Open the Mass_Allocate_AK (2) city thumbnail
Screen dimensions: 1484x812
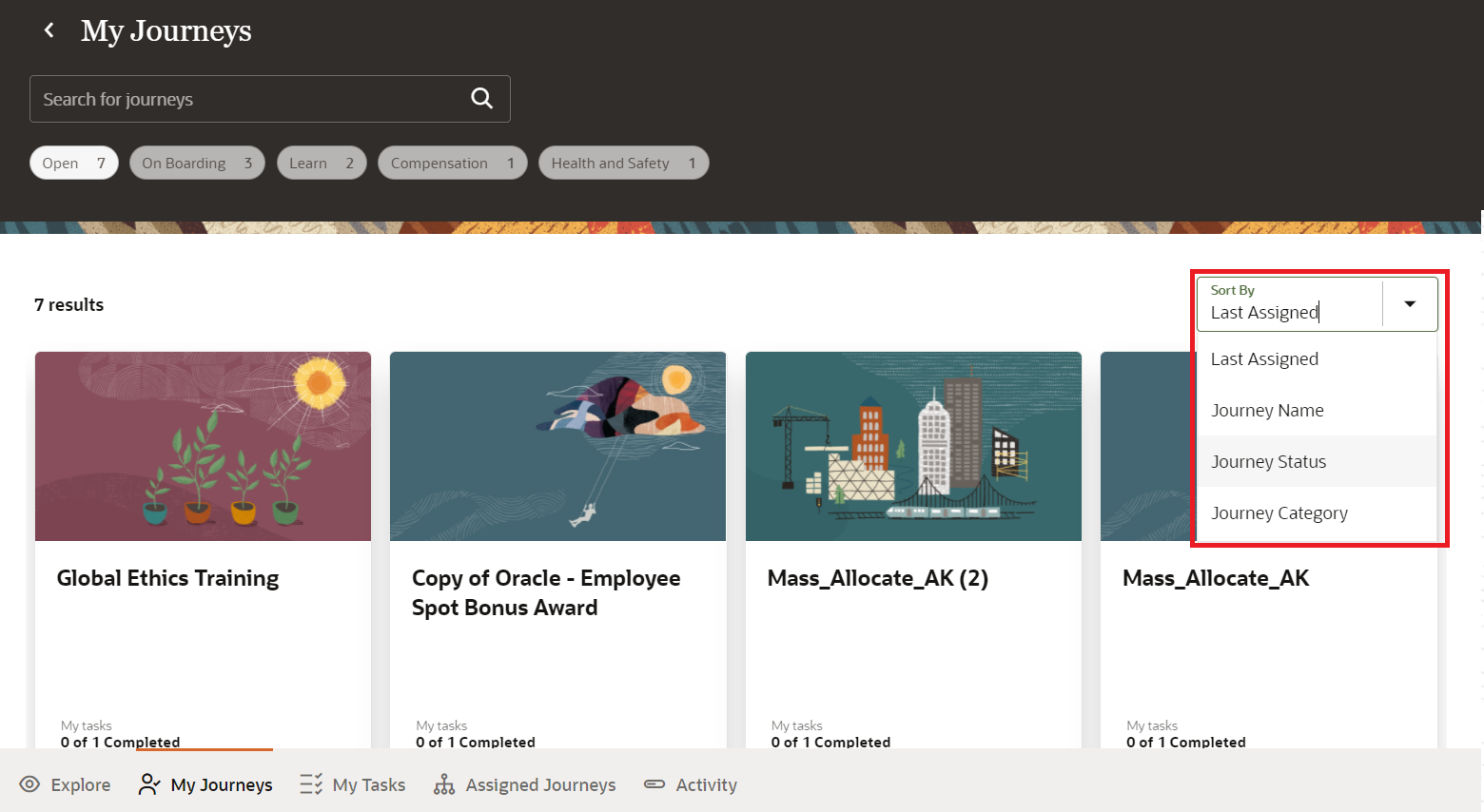(913, 446)
